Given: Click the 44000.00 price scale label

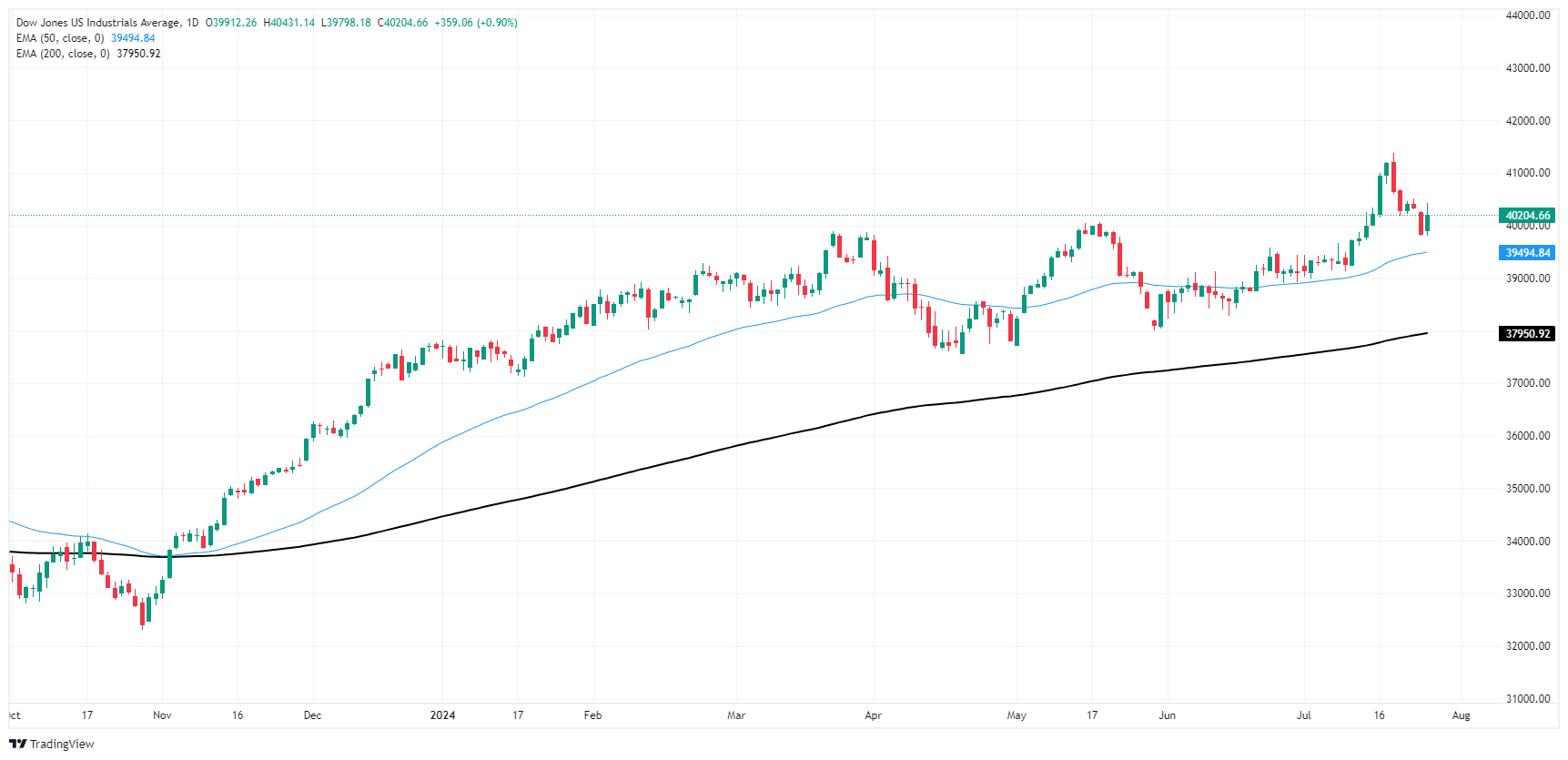Looking at the screenshot, I should point(1527,15).
